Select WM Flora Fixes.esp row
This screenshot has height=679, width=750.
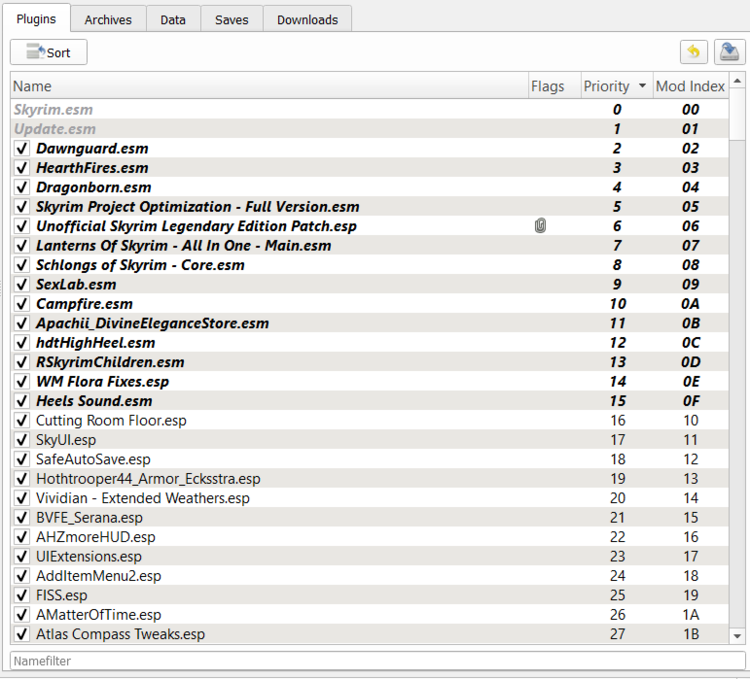click(x=370, y=382)
